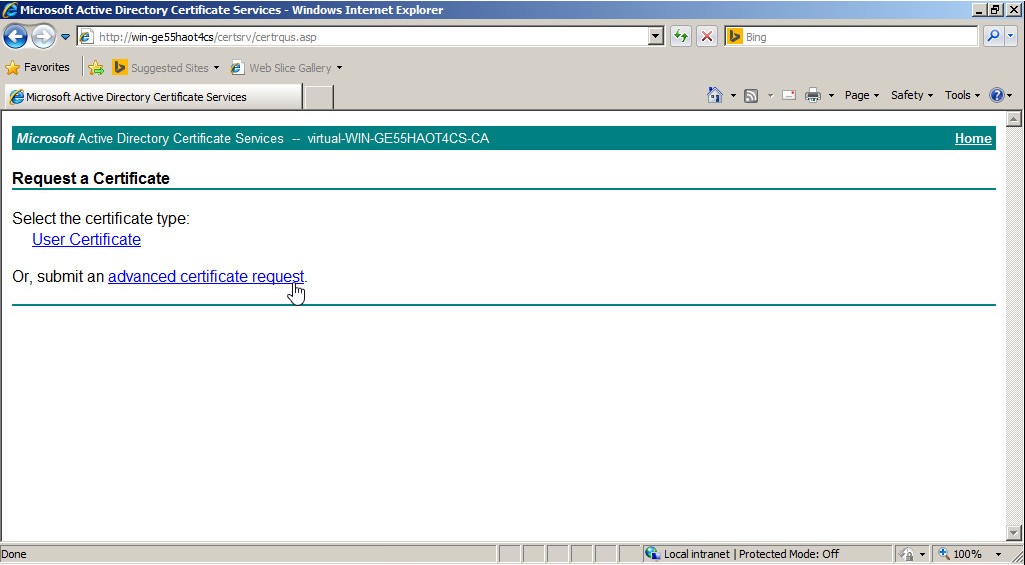Follow the User Certificate link
This screenshot has height=565, width=1025.
[86, 240]
